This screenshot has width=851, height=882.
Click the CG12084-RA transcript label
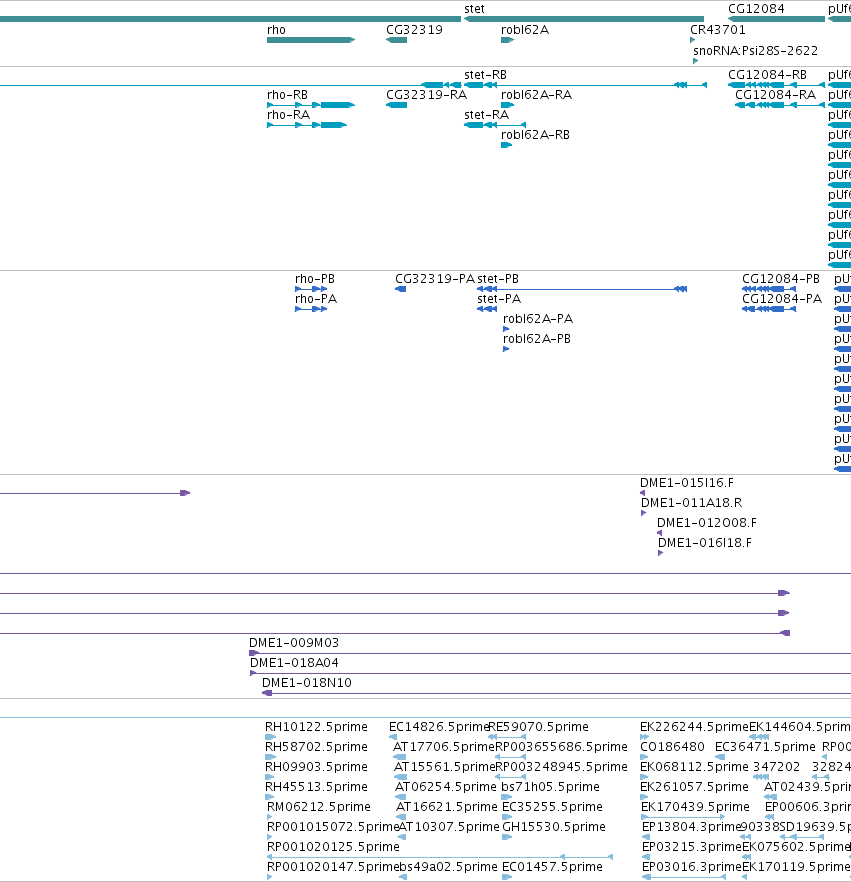pyautogui.click(x=776, y=95)
